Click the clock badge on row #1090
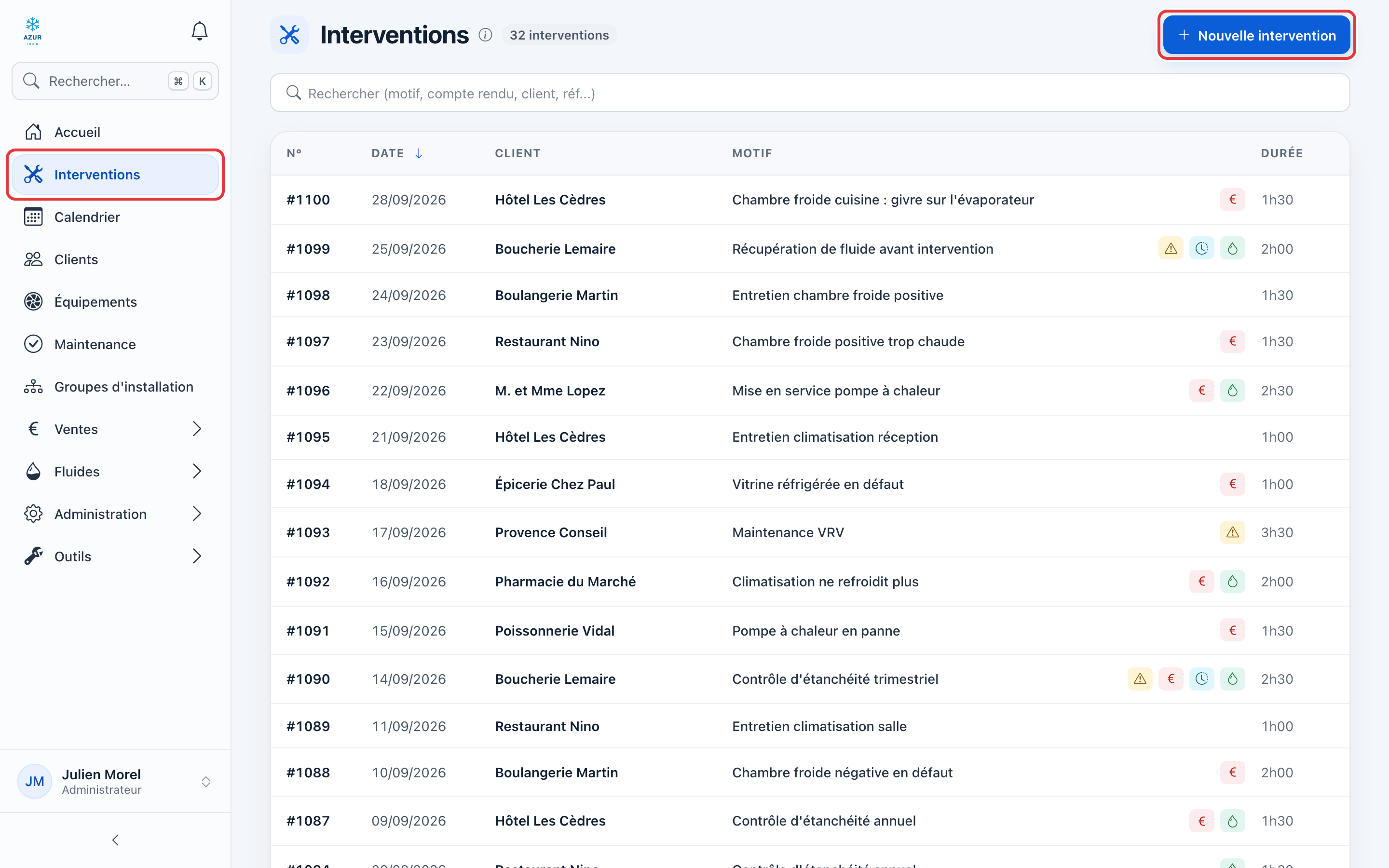Image resolution: width=1389 pixels, height=868 pixels. (x=1201, y=679)
